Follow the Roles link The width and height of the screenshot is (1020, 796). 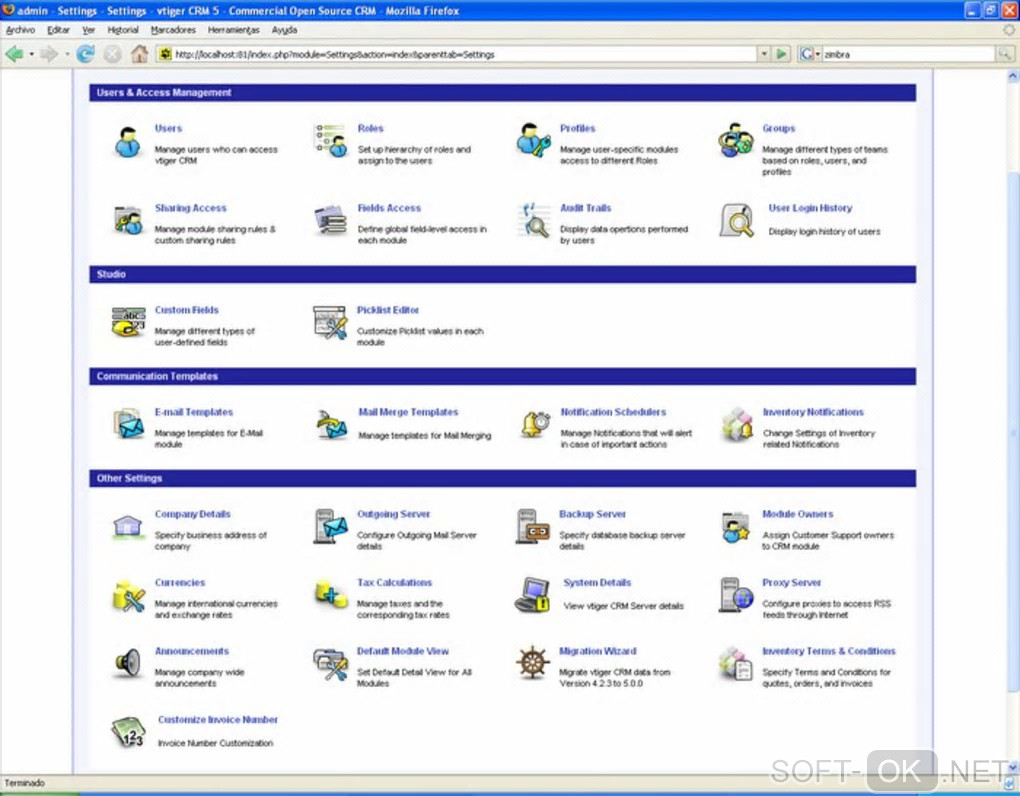coord(370,128)
